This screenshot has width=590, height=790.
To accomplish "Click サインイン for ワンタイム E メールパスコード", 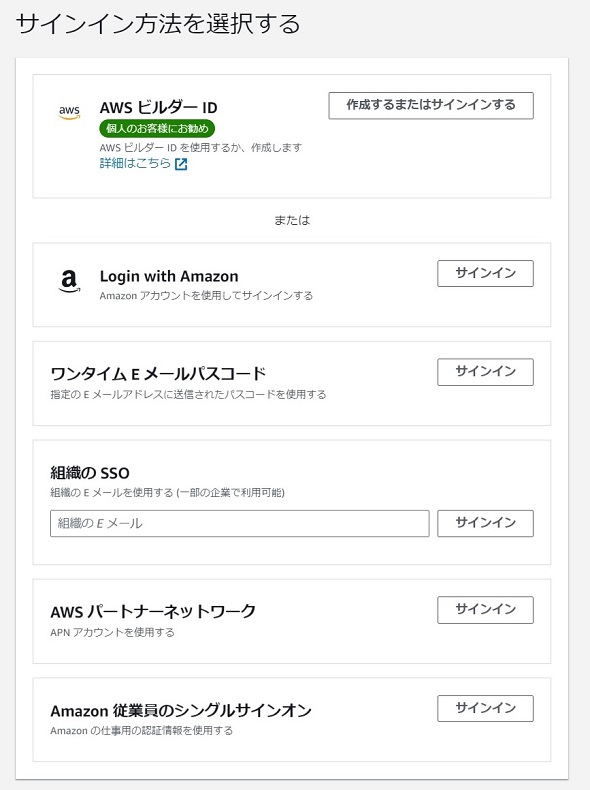I will (485, 372).
